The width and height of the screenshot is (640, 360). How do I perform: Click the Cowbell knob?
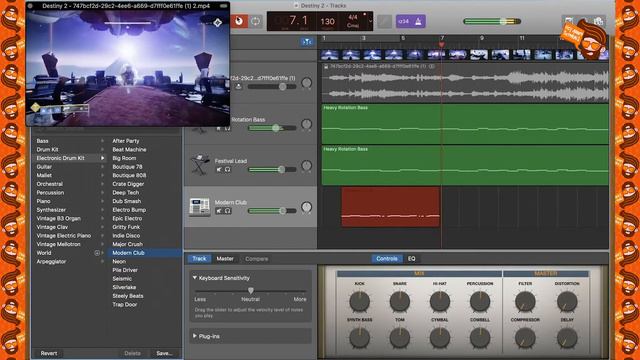[x=480, y=338]
